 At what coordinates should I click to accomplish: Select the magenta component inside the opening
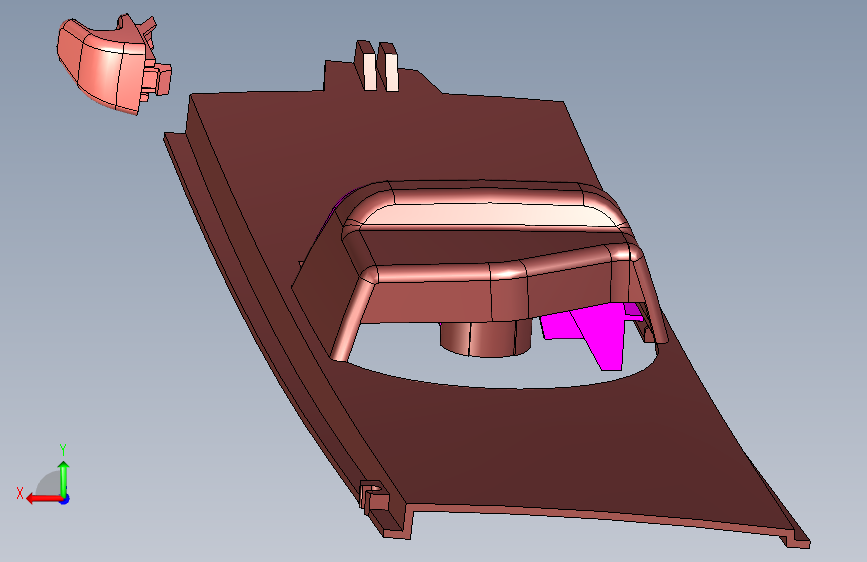pos(597,335)
